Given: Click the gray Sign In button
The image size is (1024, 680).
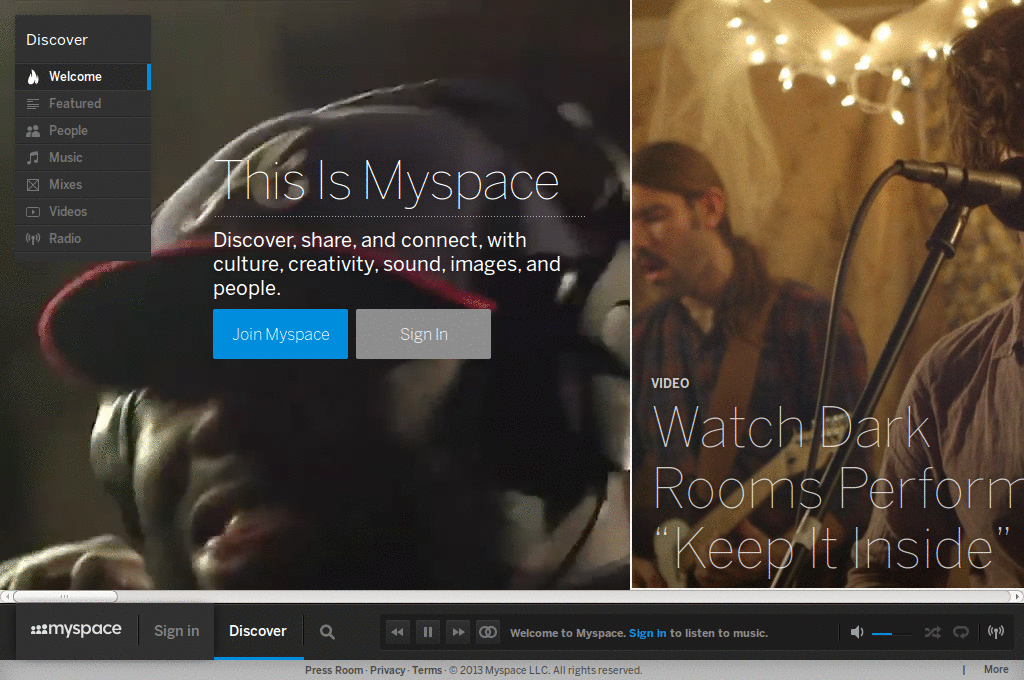Looking at the screenshot, I should pyautogui.click(x=423, y=334).
